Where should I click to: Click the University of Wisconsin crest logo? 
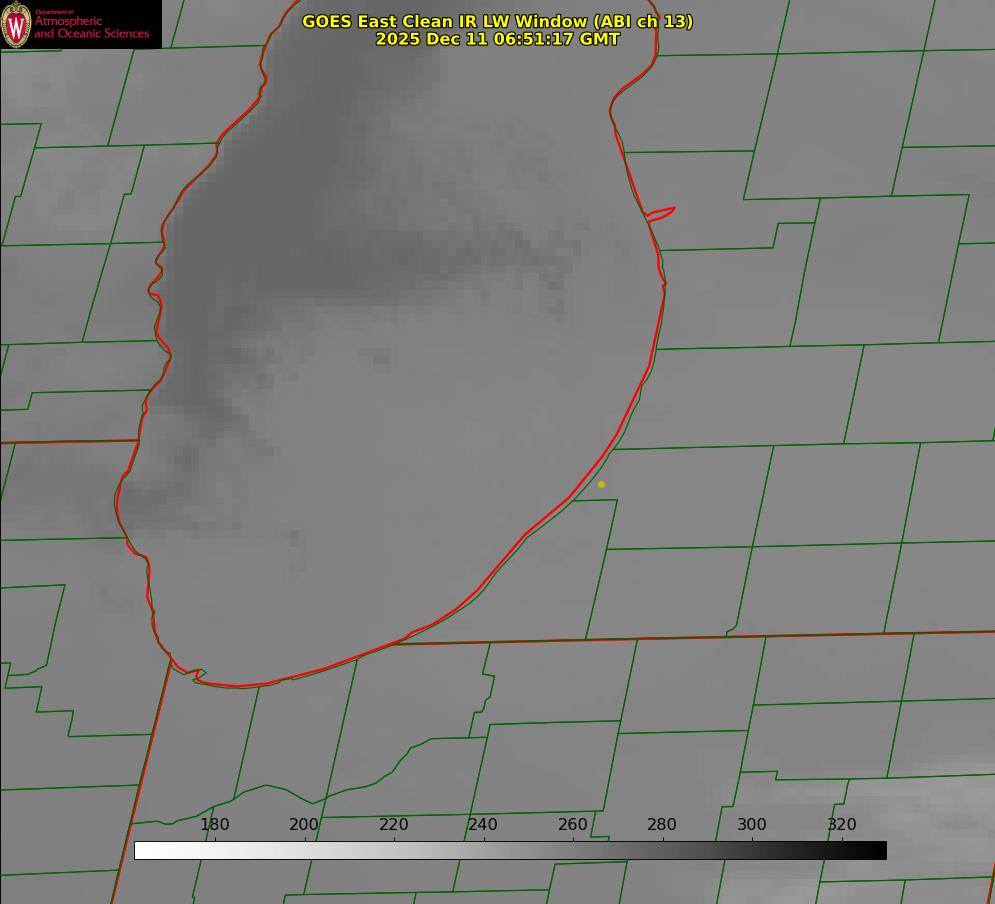click(x=16, y=24)
